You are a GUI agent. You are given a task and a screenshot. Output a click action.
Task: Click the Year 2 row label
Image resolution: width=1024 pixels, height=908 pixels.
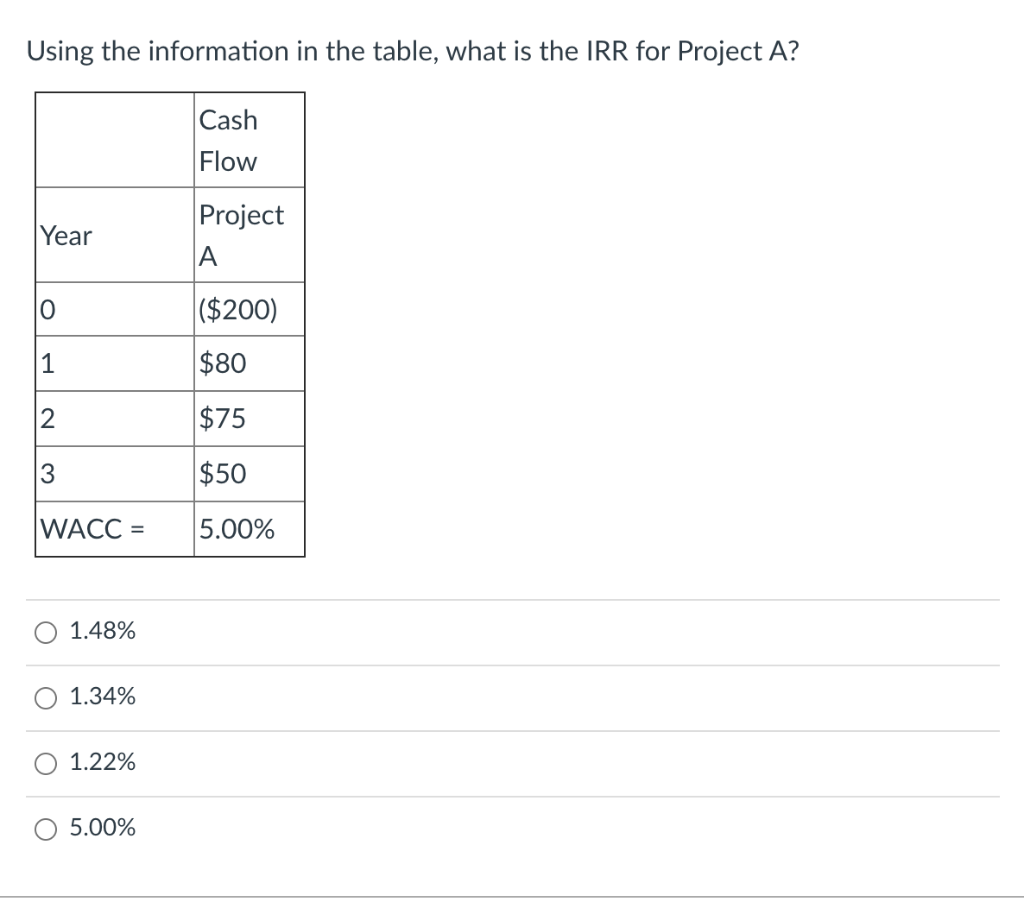(x=44, y=418)
